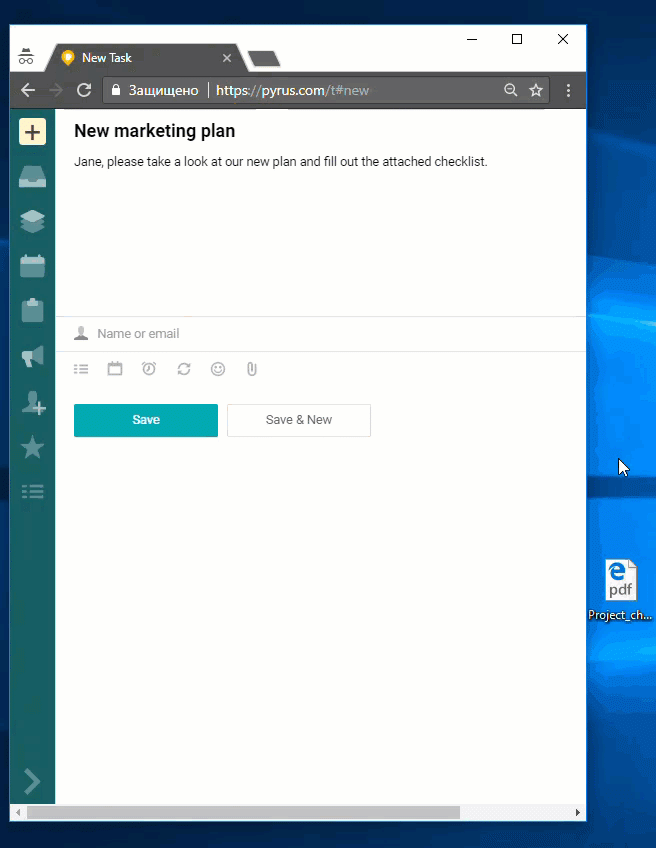The height and width of the screenshot is (848, 656).
Task: Click the scrollbar left arrow
Action: click(18, 812)
